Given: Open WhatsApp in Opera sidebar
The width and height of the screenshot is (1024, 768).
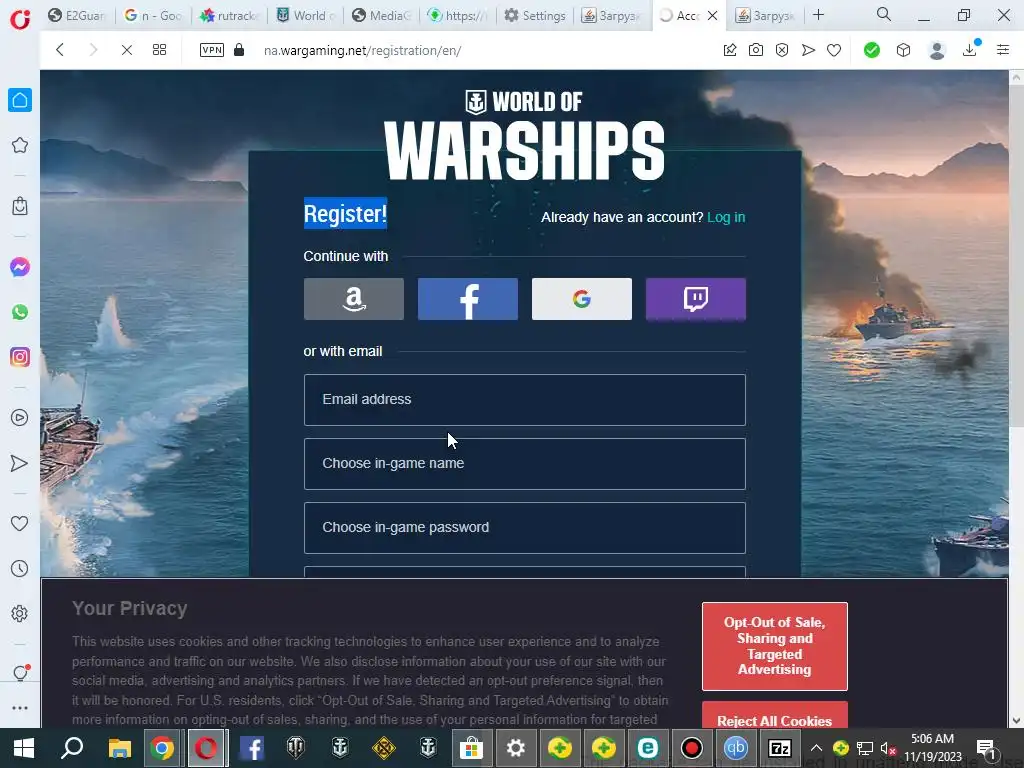Looking at the screenshot, I should pyautogui.click(x=20, y=312).
